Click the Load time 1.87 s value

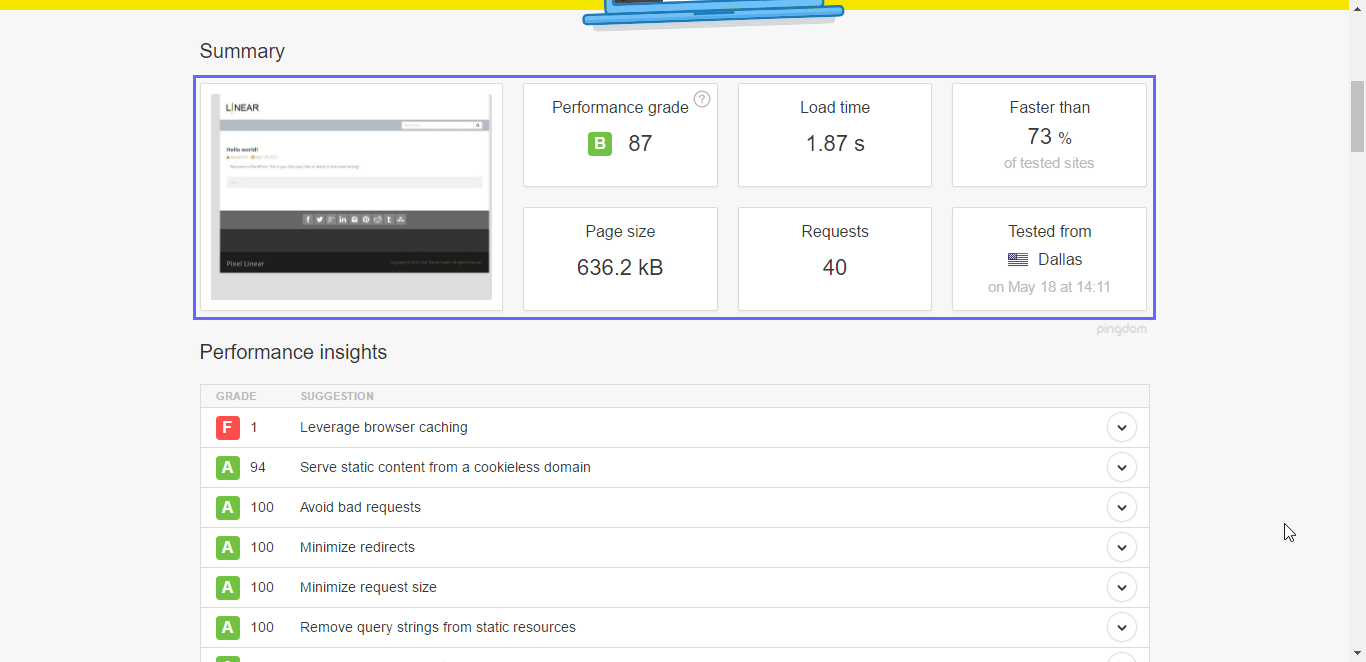tap(835, 144)
